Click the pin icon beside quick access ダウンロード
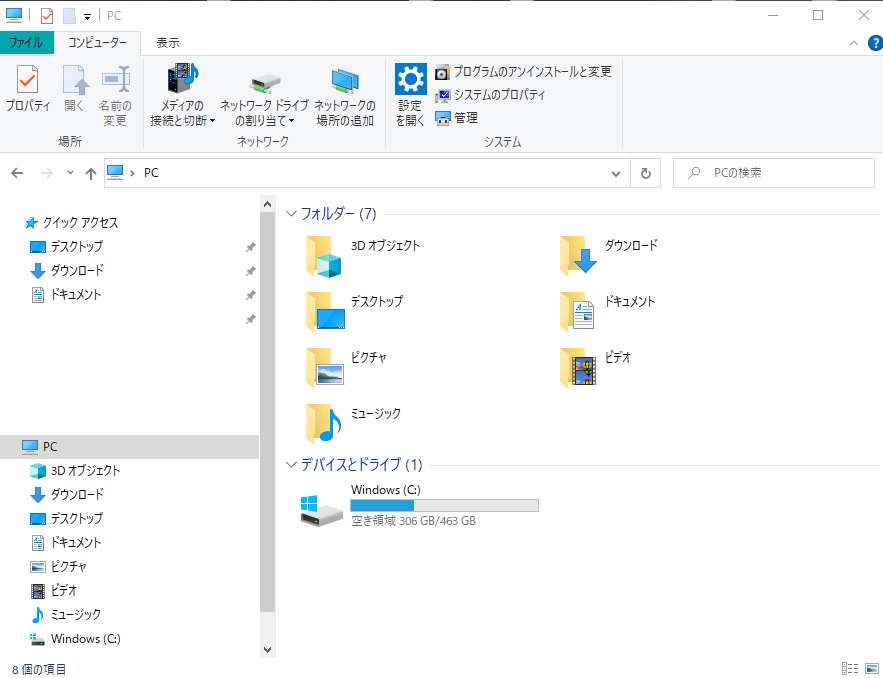The width and height of the screenshot is (883, 678). (x=251, y=271)
